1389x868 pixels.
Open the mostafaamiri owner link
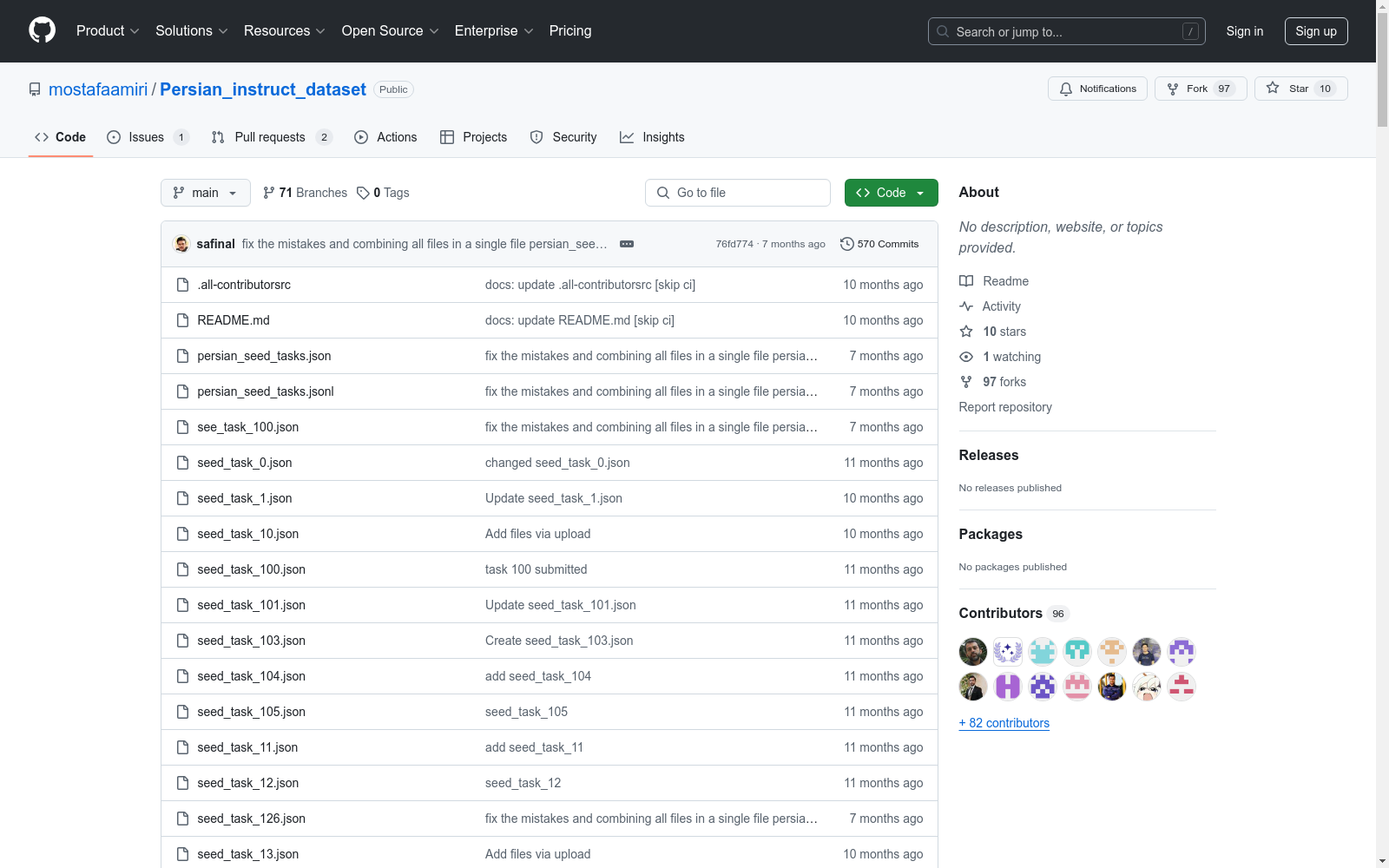98,89
